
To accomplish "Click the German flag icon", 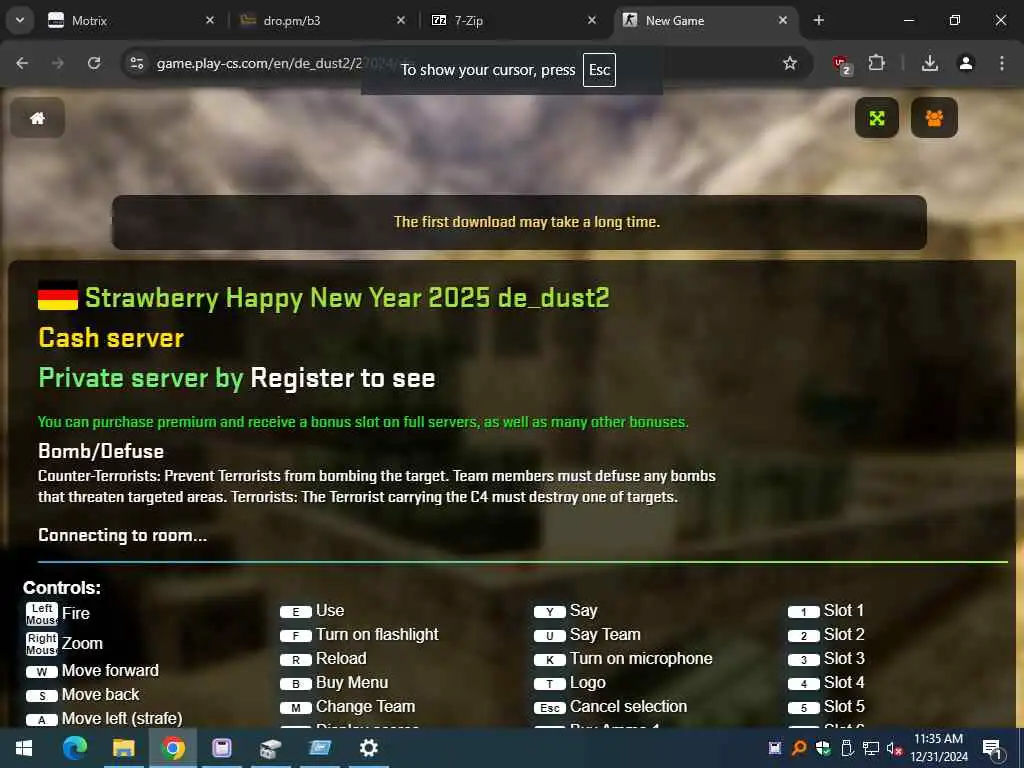I will [x=58, y=296].
